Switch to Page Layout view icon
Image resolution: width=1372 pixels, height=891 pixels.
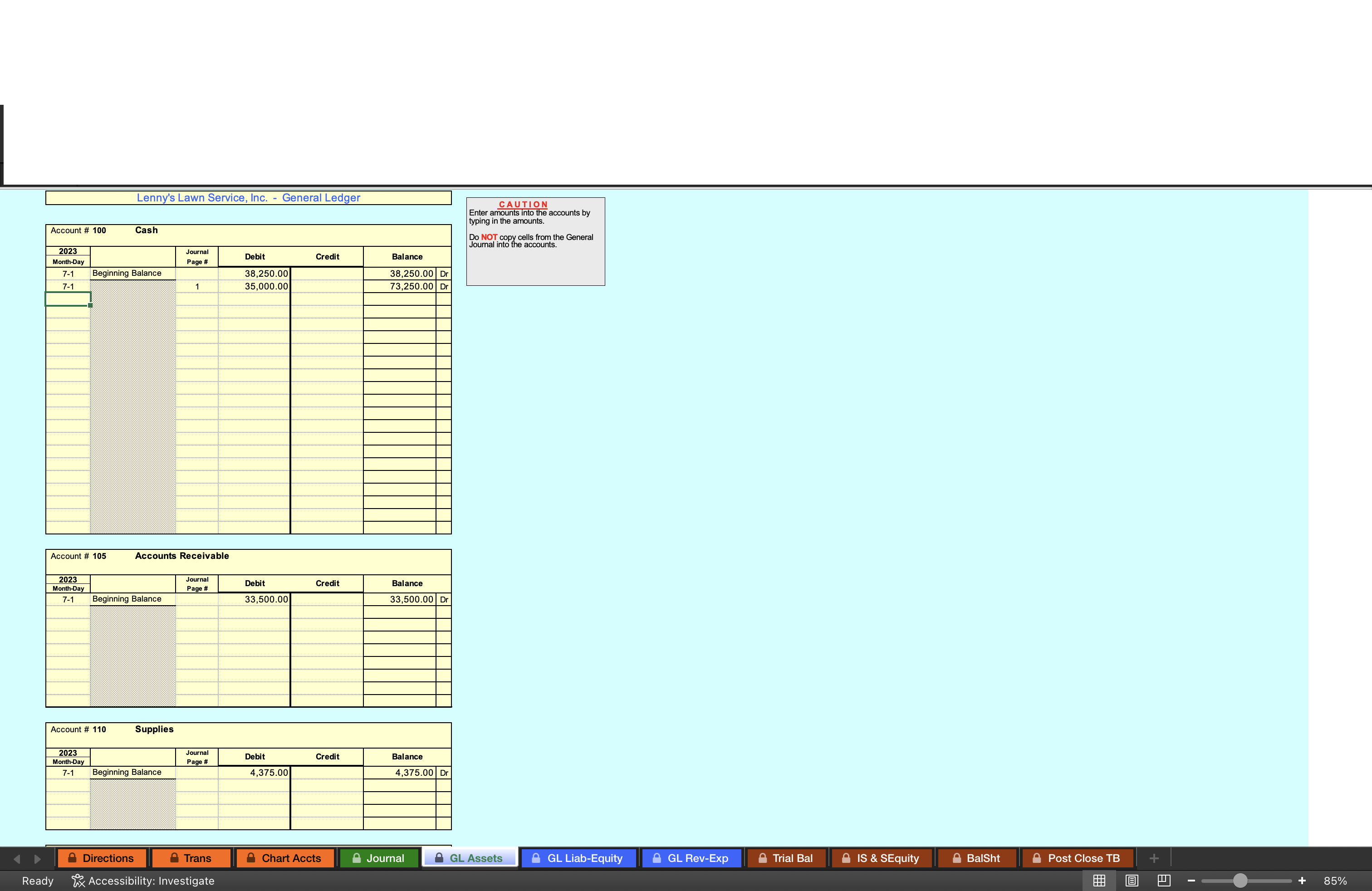[1132, 881]
